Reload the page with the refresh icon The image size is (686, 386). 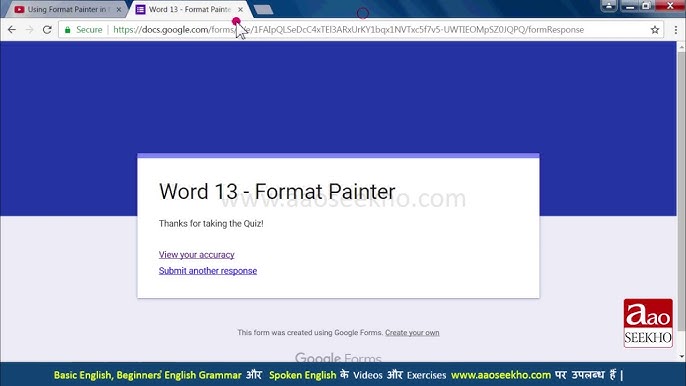tap(47, 30)
